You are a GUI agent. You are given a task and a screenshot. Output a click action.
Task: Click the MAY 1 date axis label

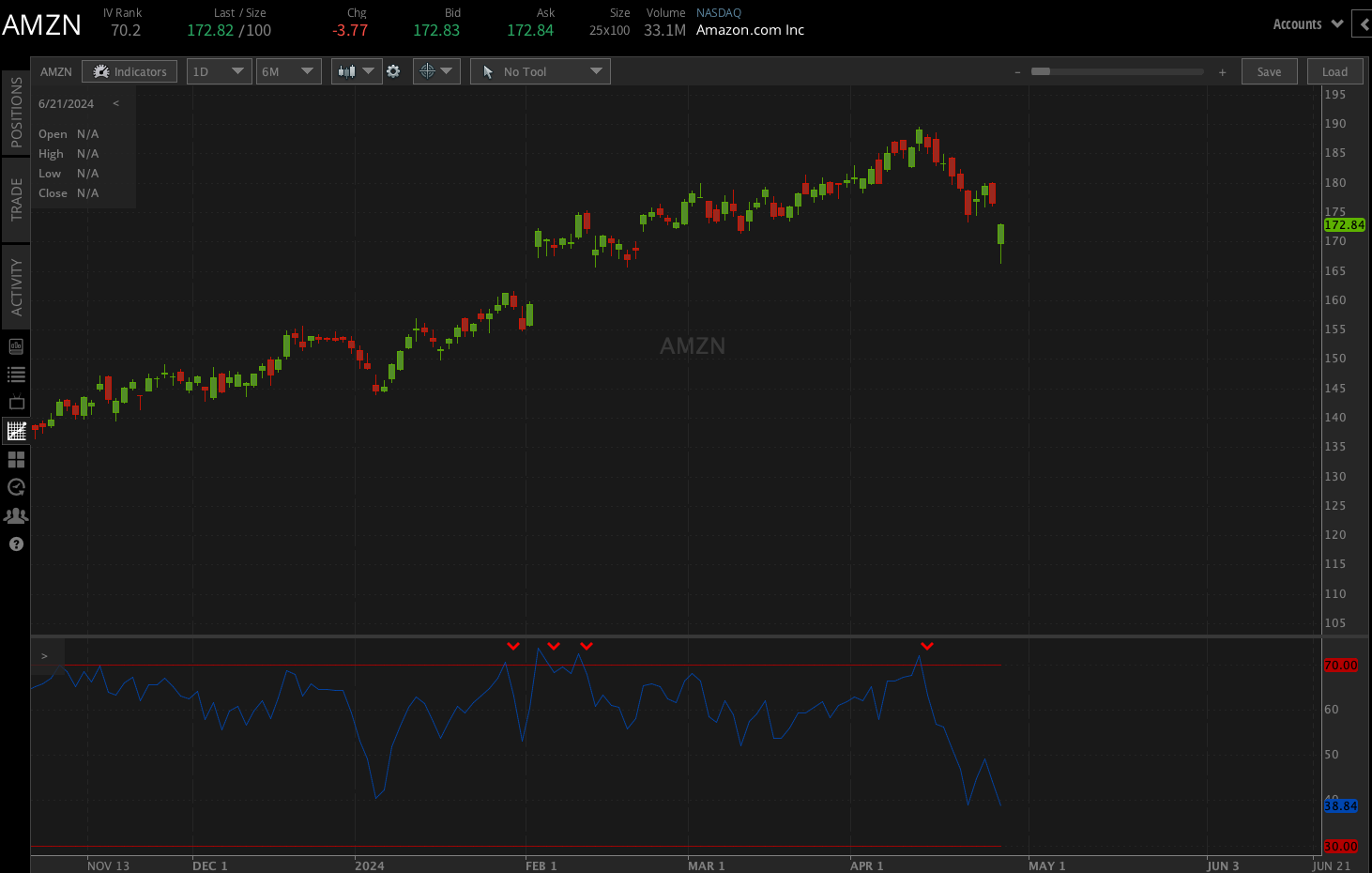1046,865
